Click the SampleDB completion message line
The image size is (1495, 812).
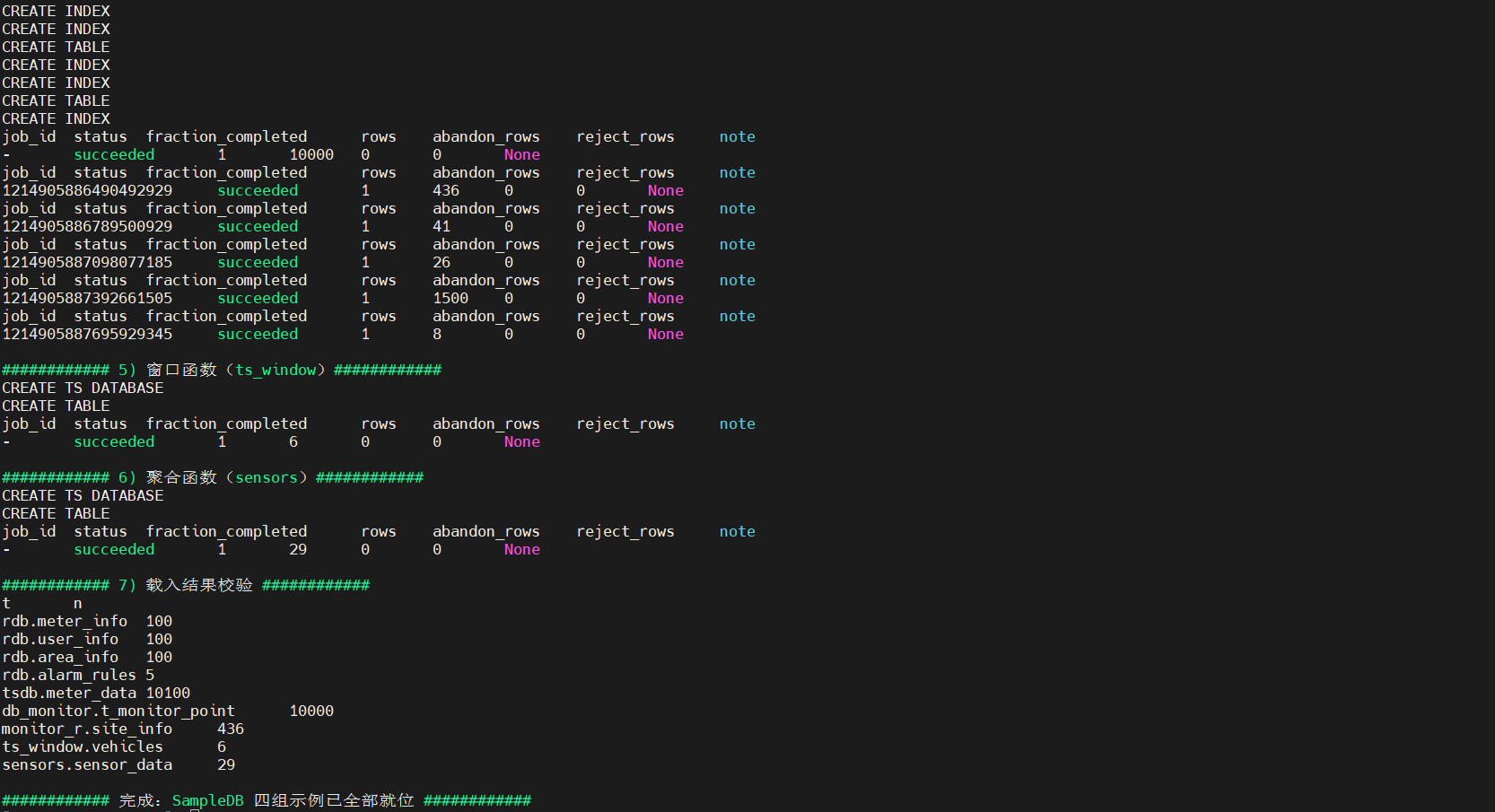(x=267, y=800)
